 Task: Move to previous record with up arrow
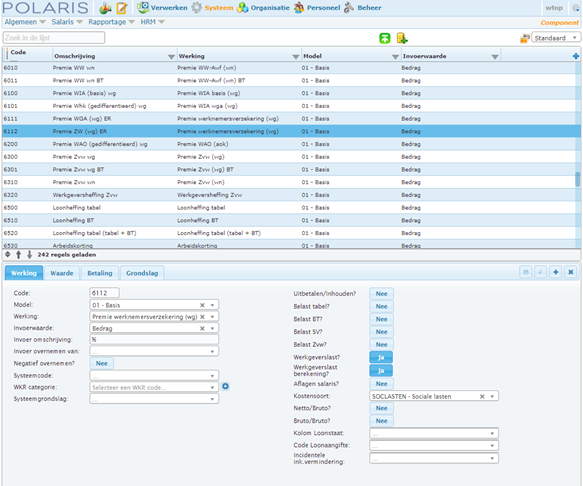click(x=18, y=254)
